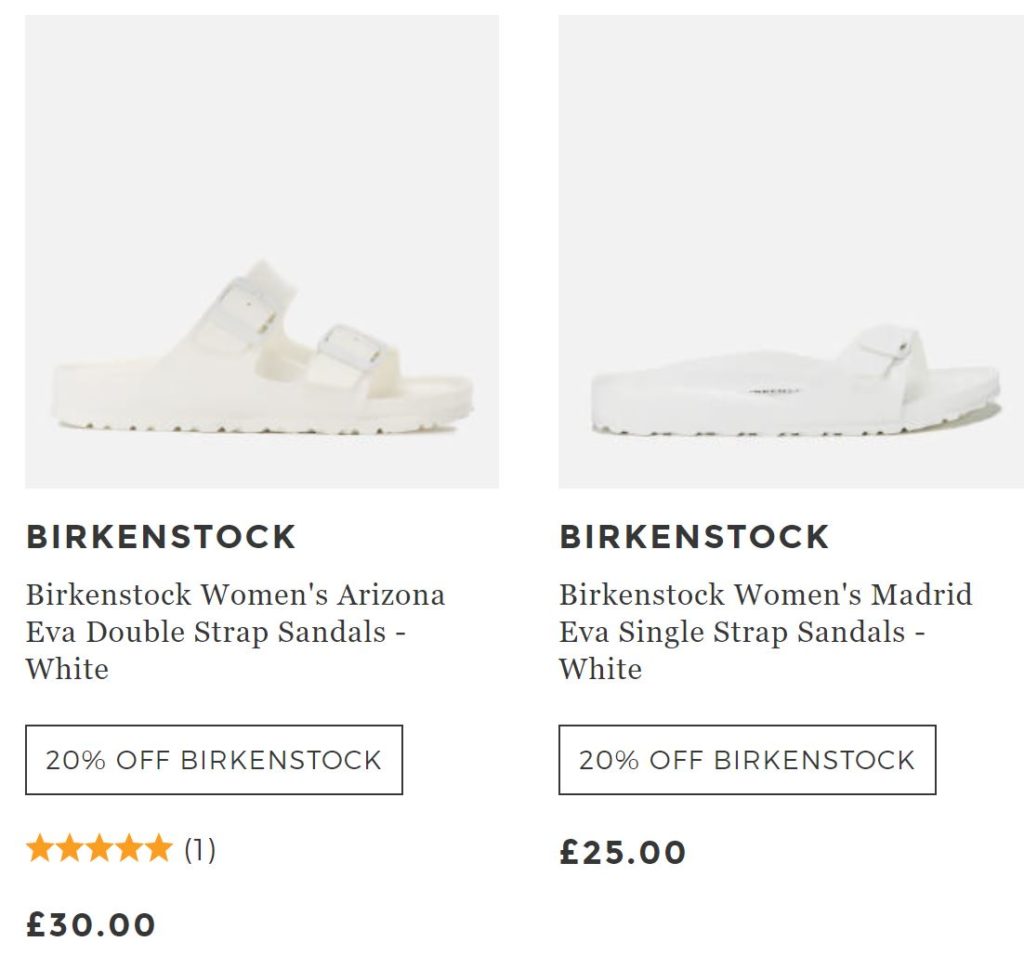Open the Birkenstock Women's Madrid Eva product link

765,631
